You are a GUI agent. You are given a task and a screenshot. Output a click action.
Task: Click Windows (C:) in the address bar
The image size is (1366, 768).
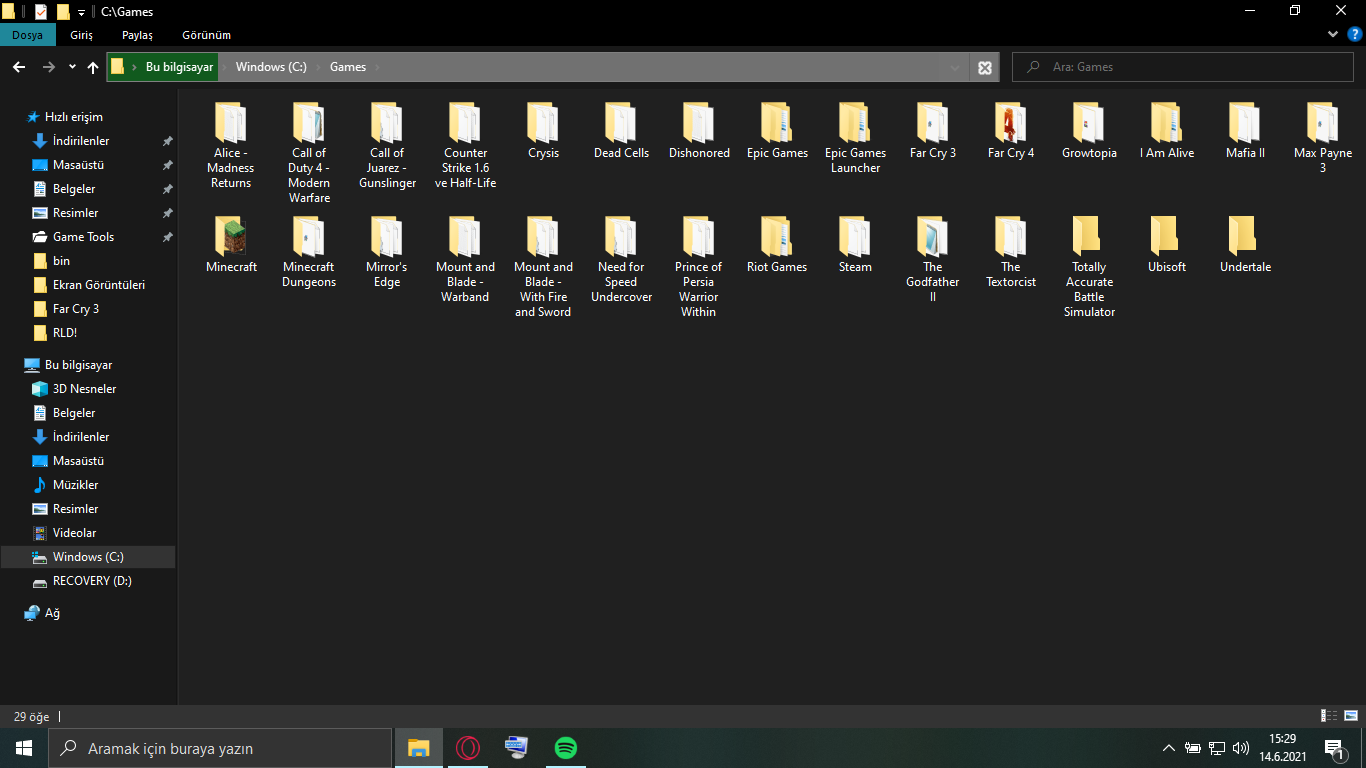coord(271,67)
